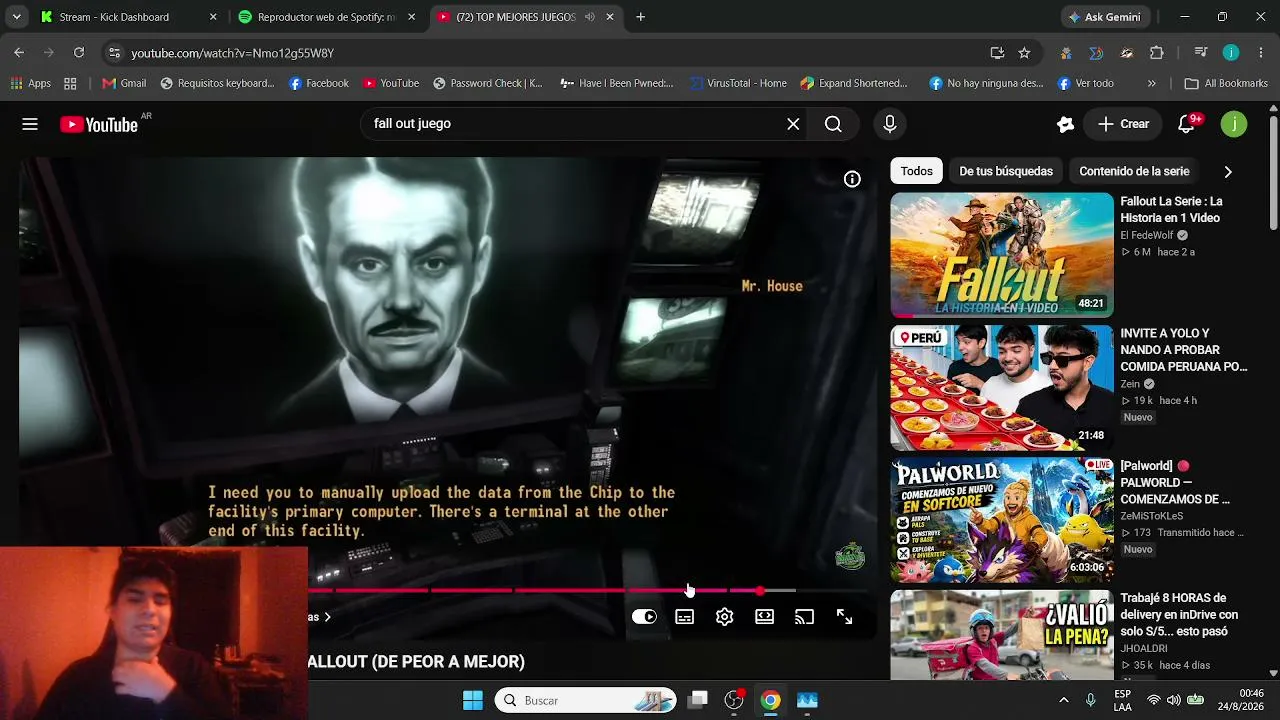Focus the browser address bar URL

point(232,53)
